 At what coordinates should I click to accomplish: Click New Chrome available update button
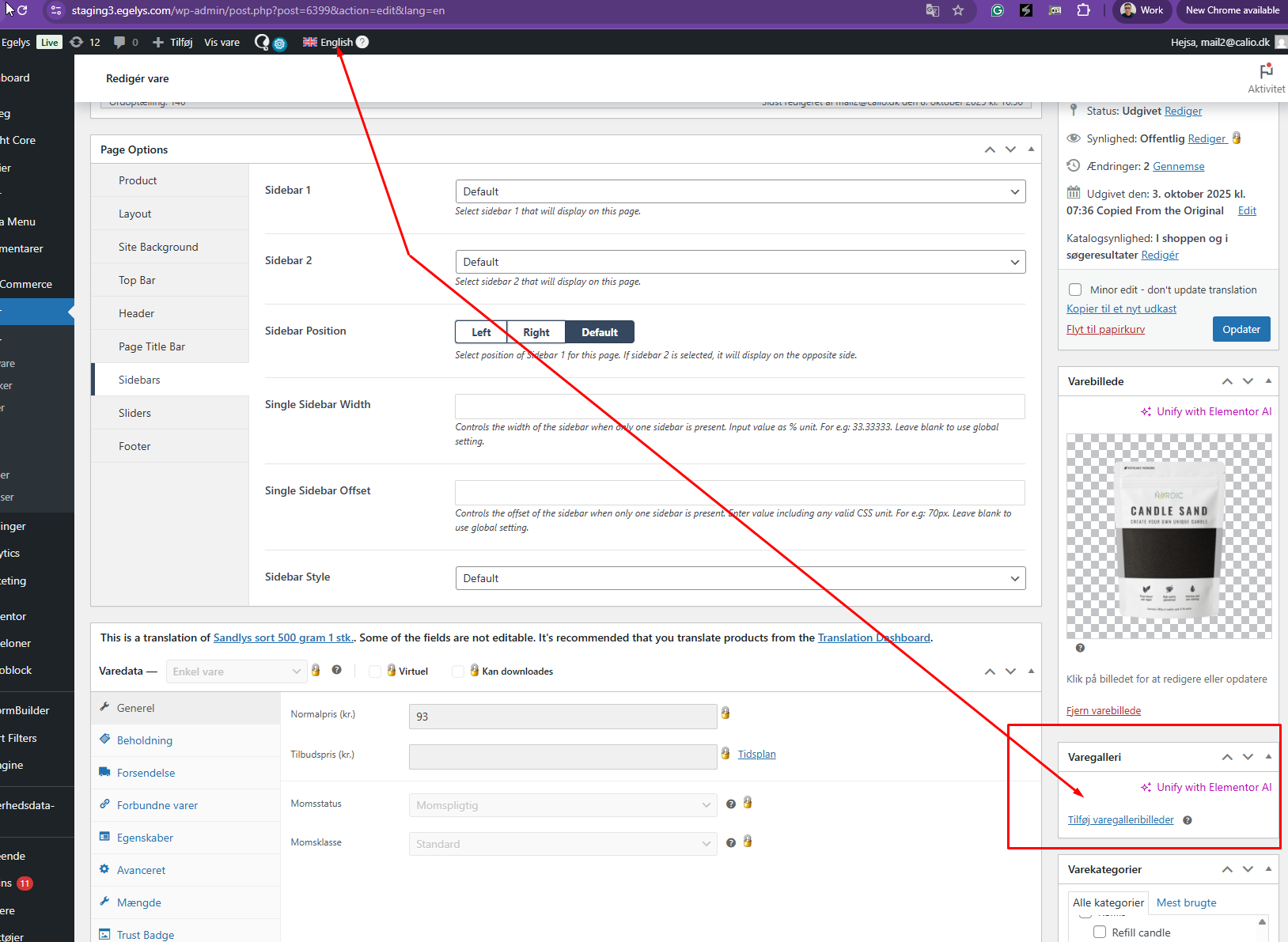click(1232, 10)
